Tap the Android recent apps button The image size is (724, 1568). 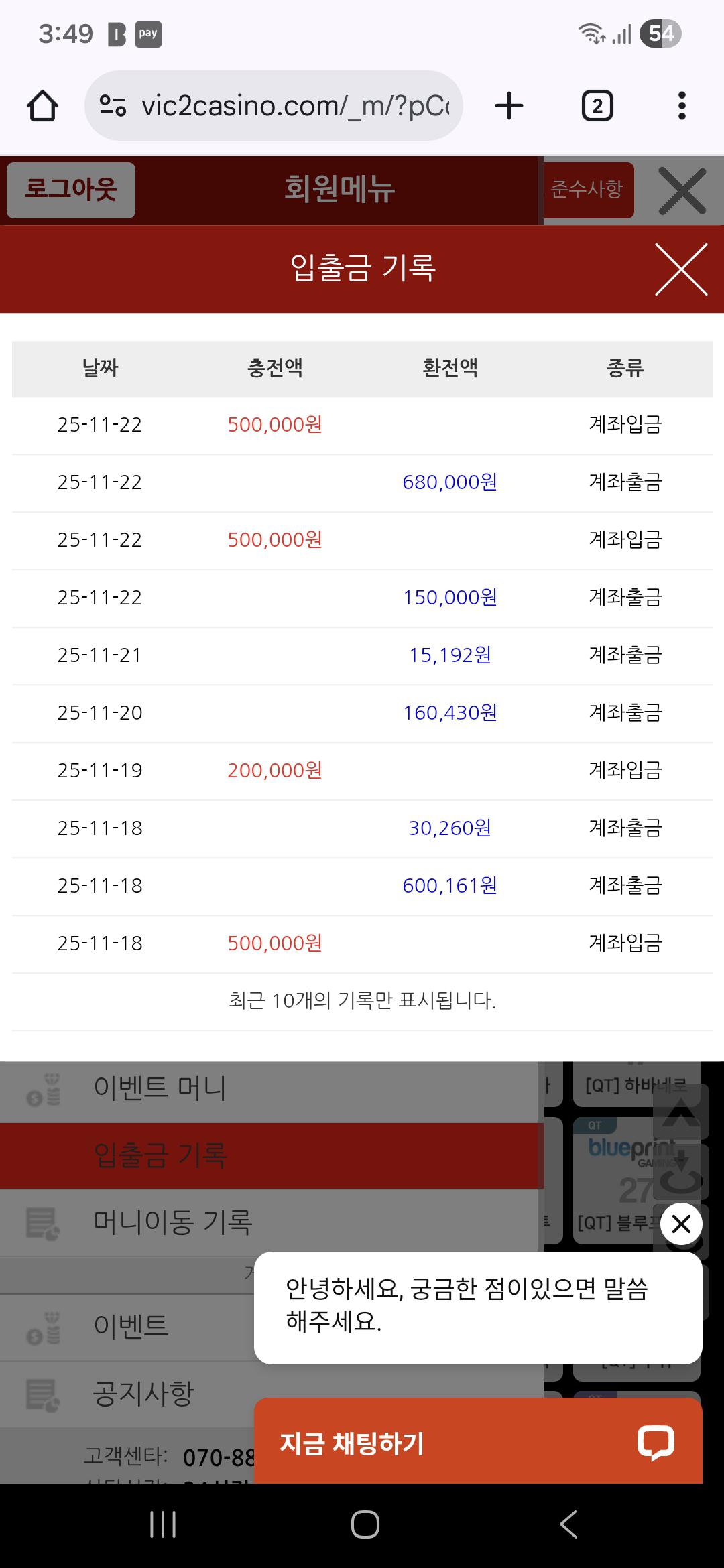[163, 1524]
